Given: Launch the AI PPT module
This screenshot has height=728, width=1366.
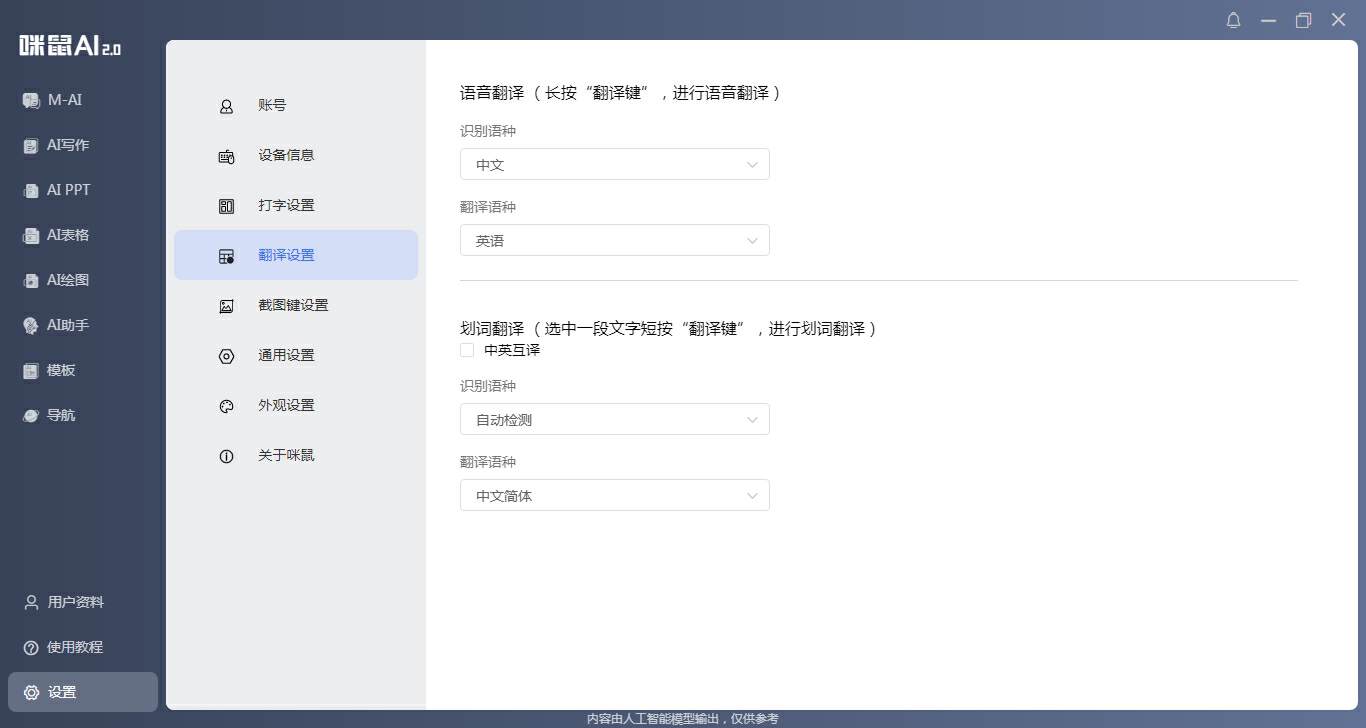Looking at the screenshot, I should tap(68, 190).
